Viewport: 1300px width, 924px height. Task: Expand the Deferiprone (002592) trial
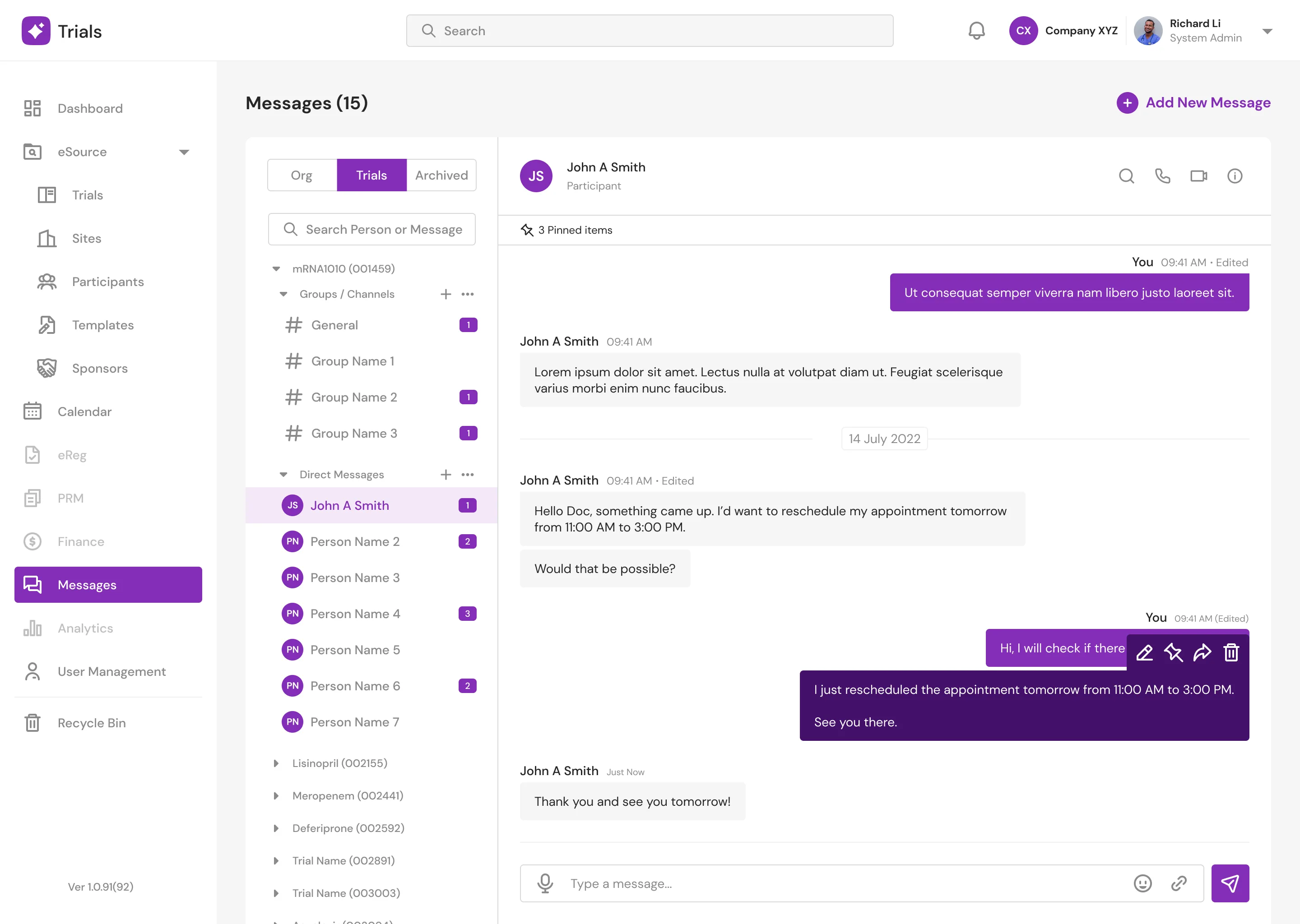(276, 828)
